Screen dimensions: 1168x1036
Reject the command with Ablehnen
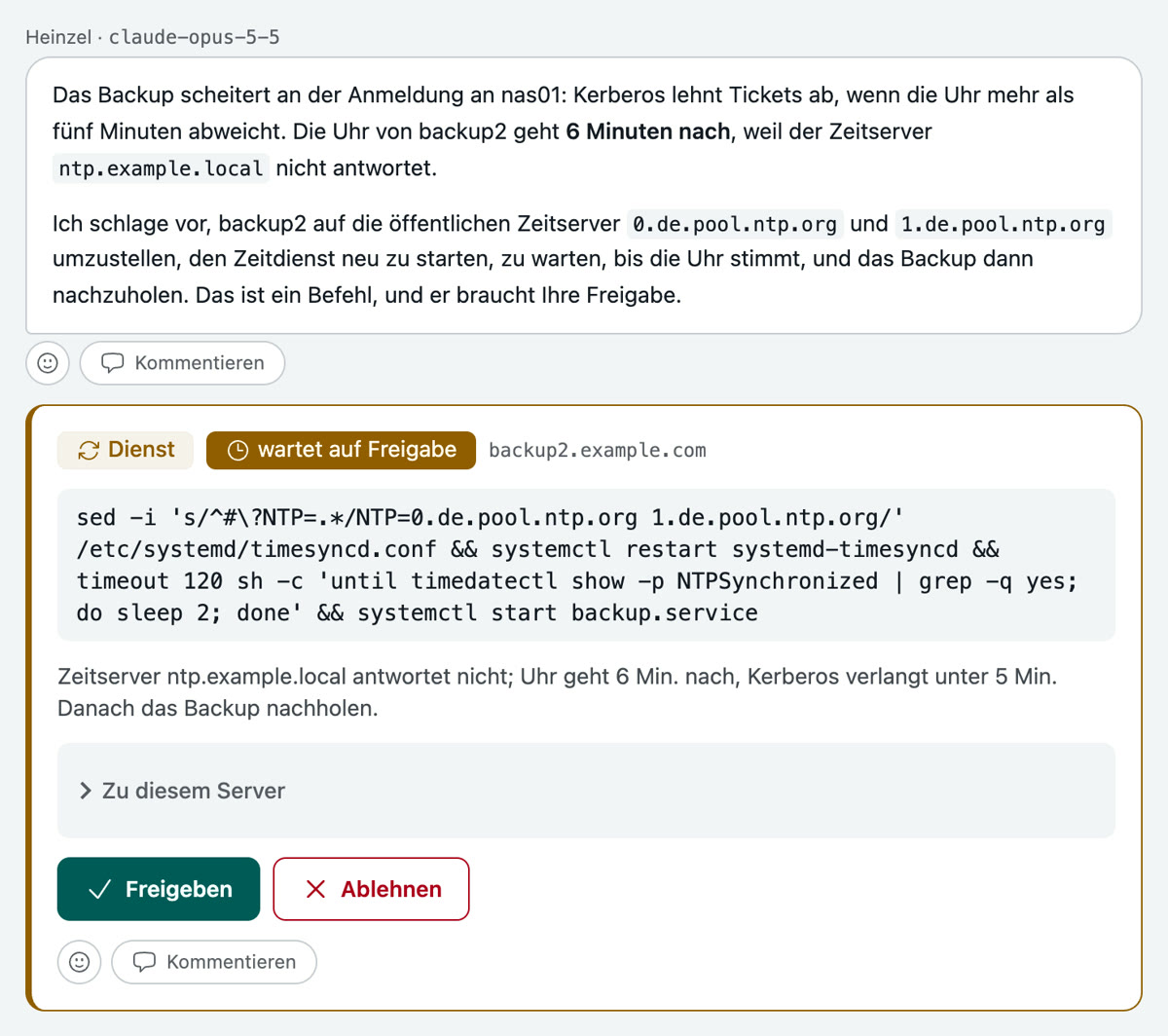click(371, 889)
